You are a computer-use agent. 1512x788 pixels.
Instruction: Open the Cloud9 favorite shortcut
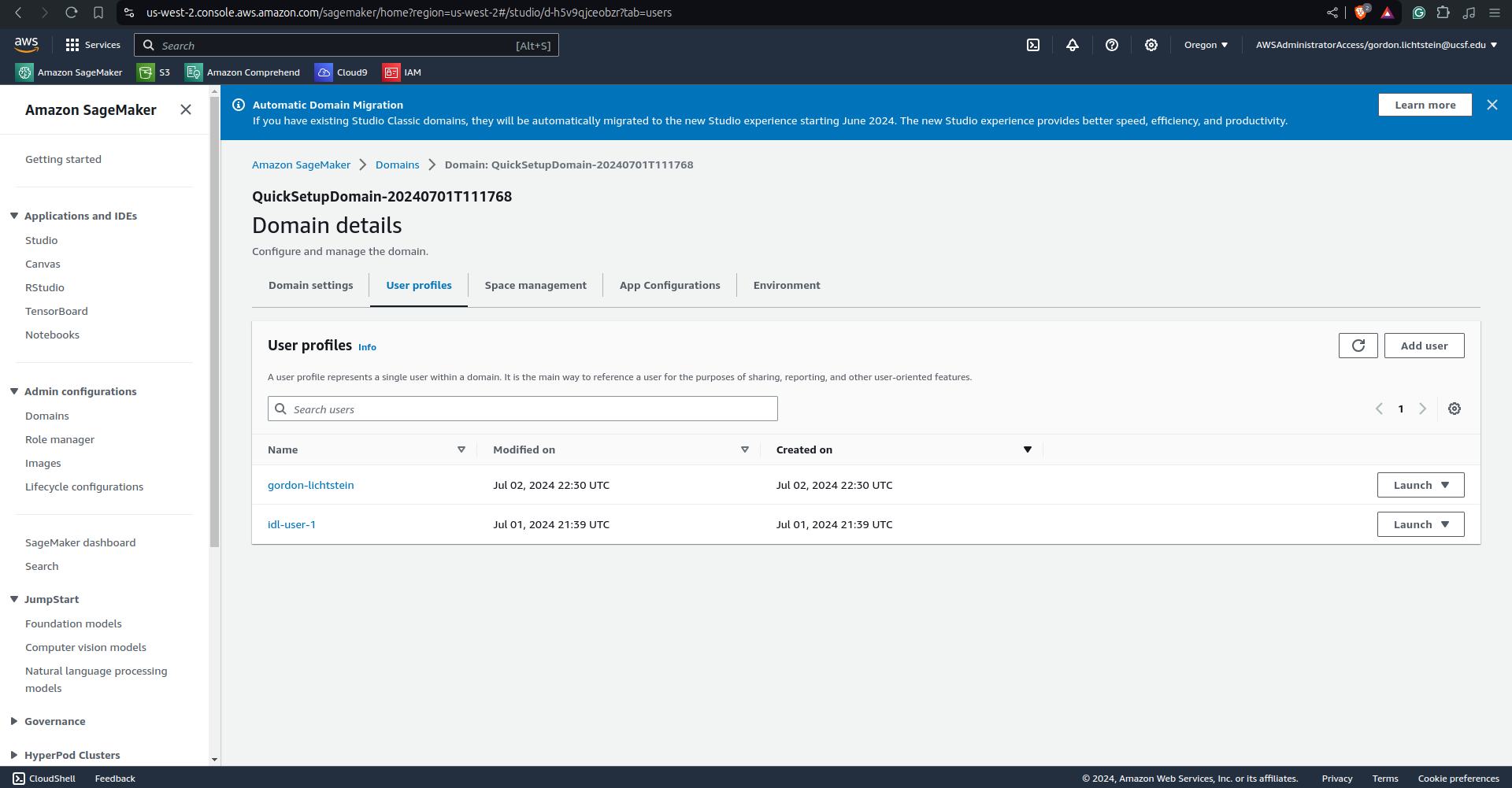(341, 72)
